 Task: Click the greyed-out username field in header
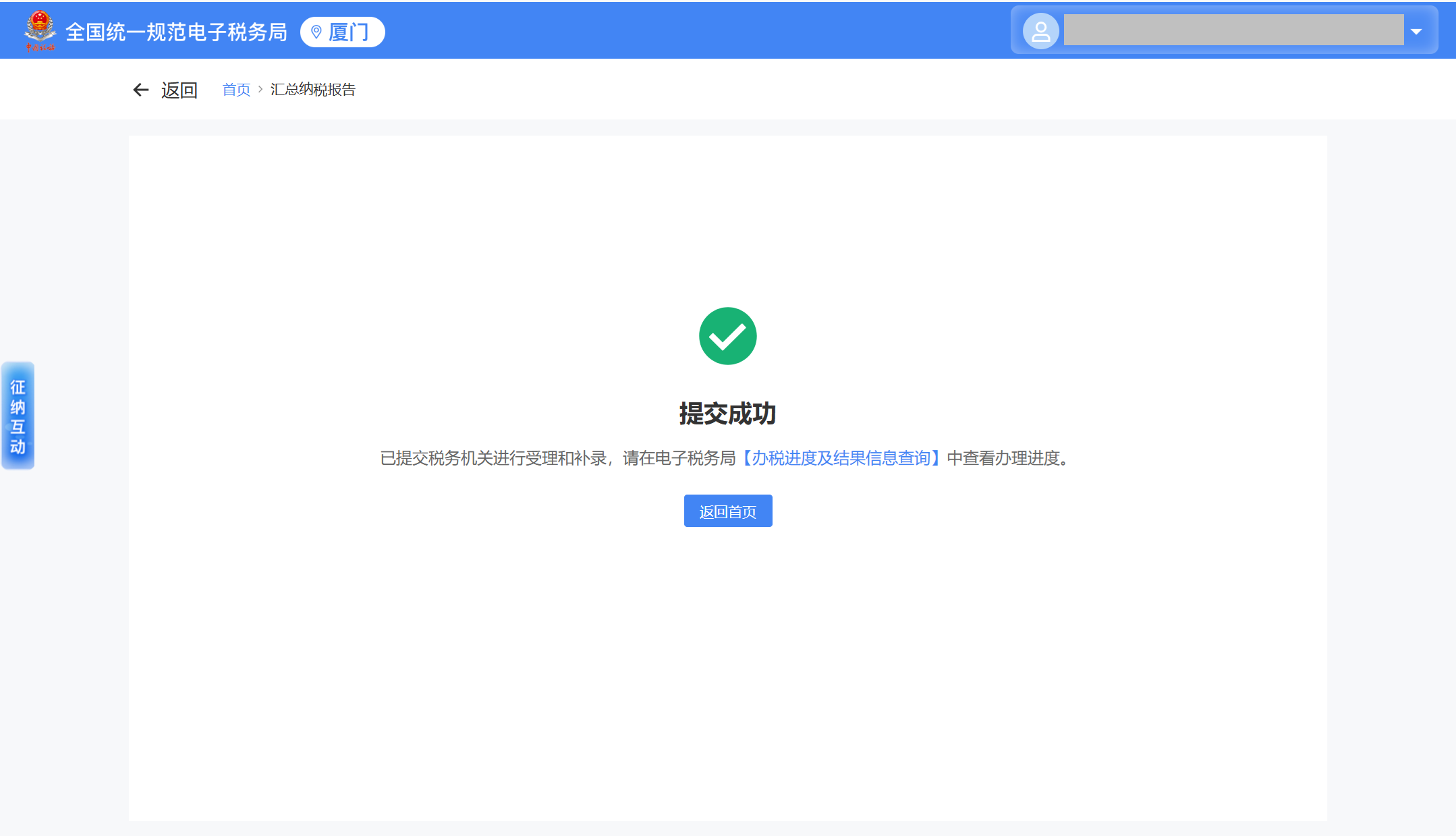1233,30
